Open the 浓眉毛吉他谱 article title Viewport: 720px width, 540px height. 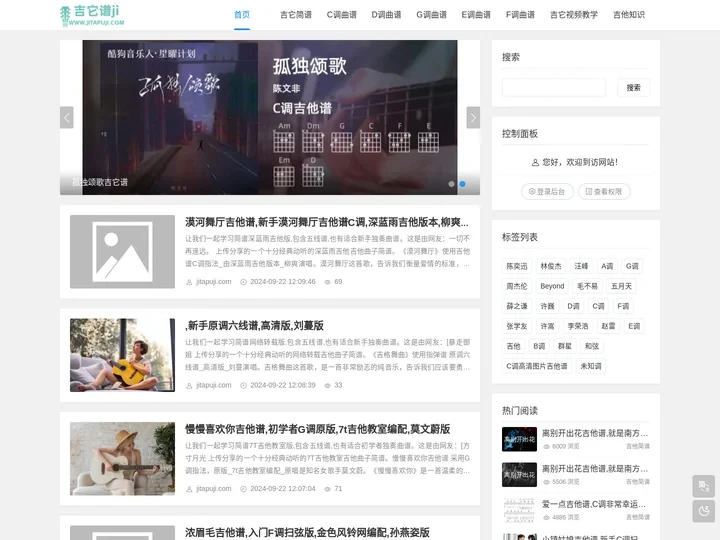click(307, 532)
